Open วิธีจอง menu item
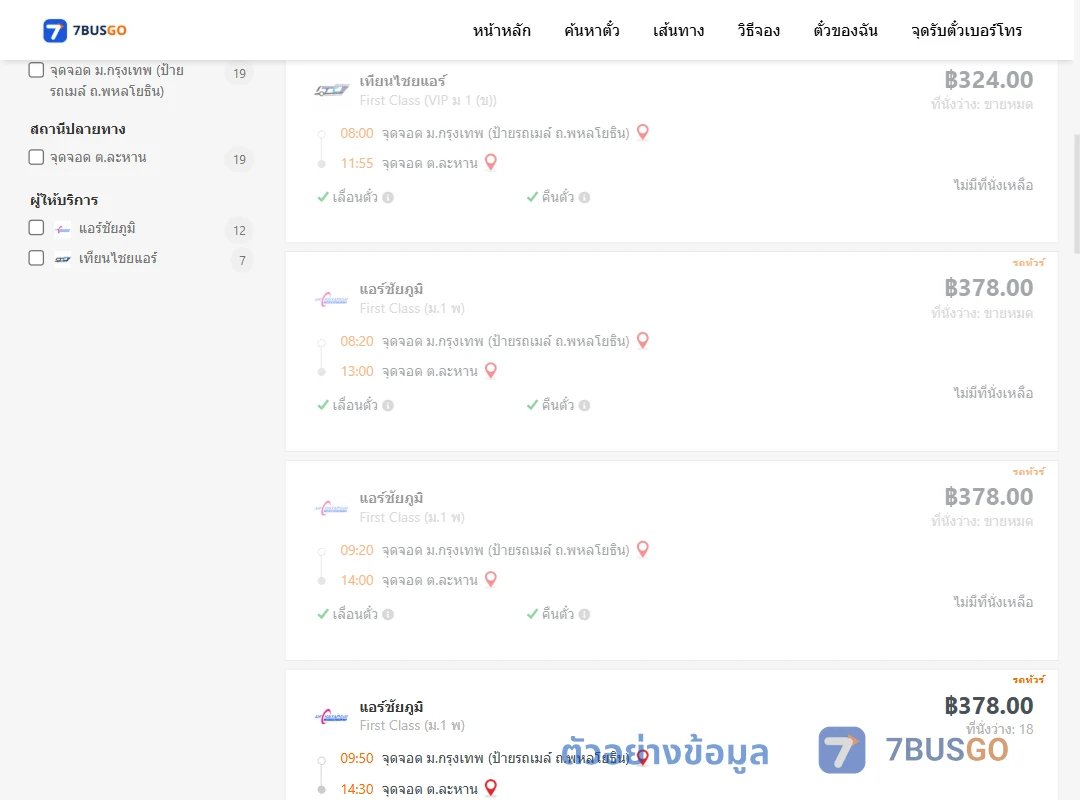 click(758, 30)
